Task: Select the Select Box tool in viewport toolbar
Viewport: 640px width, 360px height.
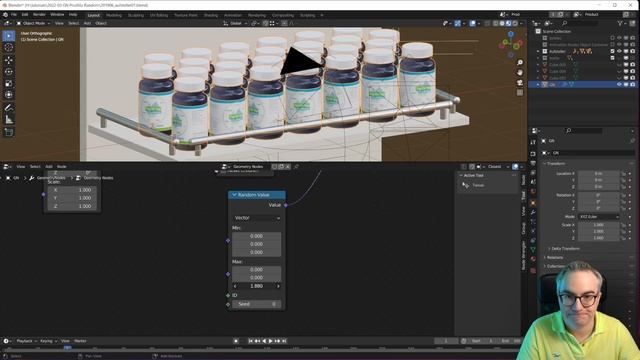Action: 9,36
